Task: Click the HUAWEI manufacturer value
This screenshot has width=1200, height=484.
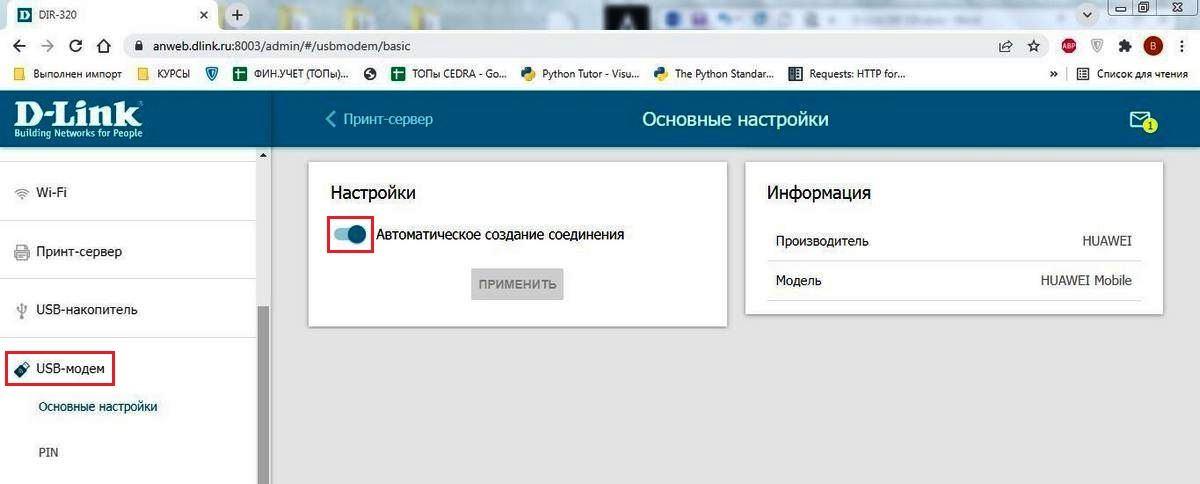Action: [x=1107, y=241]
